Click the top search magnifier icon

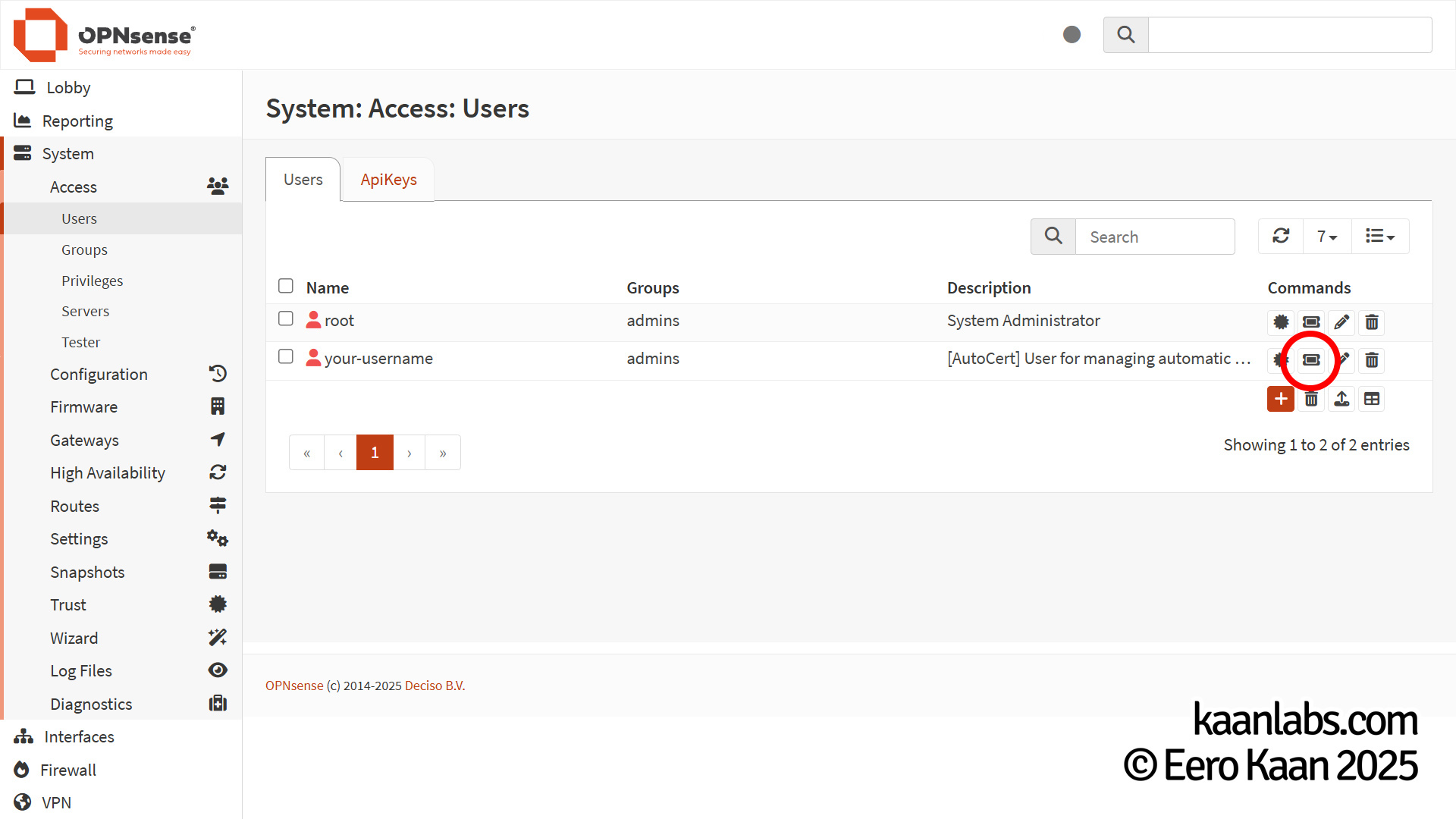pyautogui.click(x=1126, y=35)
